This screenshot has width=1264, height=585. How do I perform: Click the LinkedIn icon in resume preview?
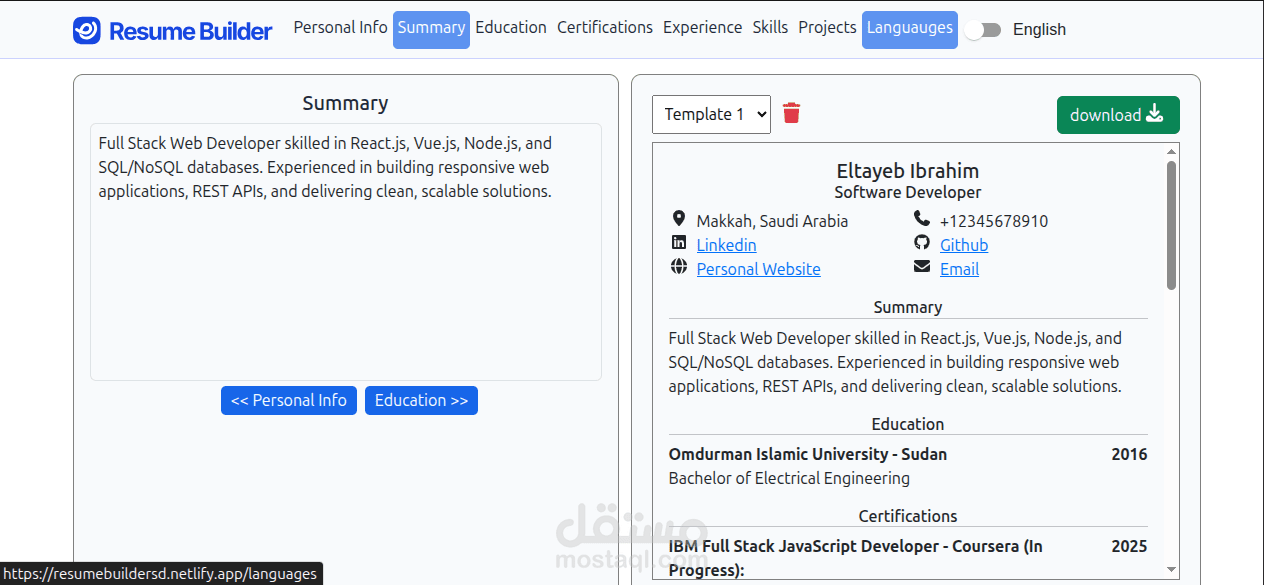tap(679, 243)
